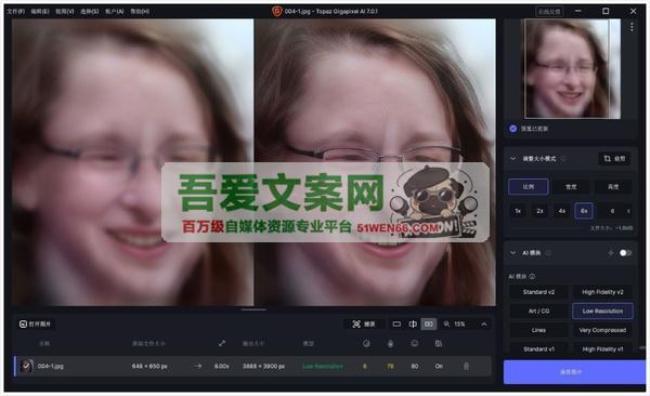Click the blue save image button
The height and width of the screenshot is (396, 650).
(x=574, y=372)
